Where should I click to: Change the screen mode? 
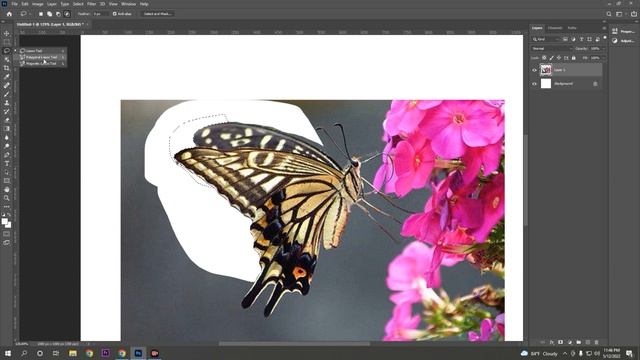tap(7, 242)
